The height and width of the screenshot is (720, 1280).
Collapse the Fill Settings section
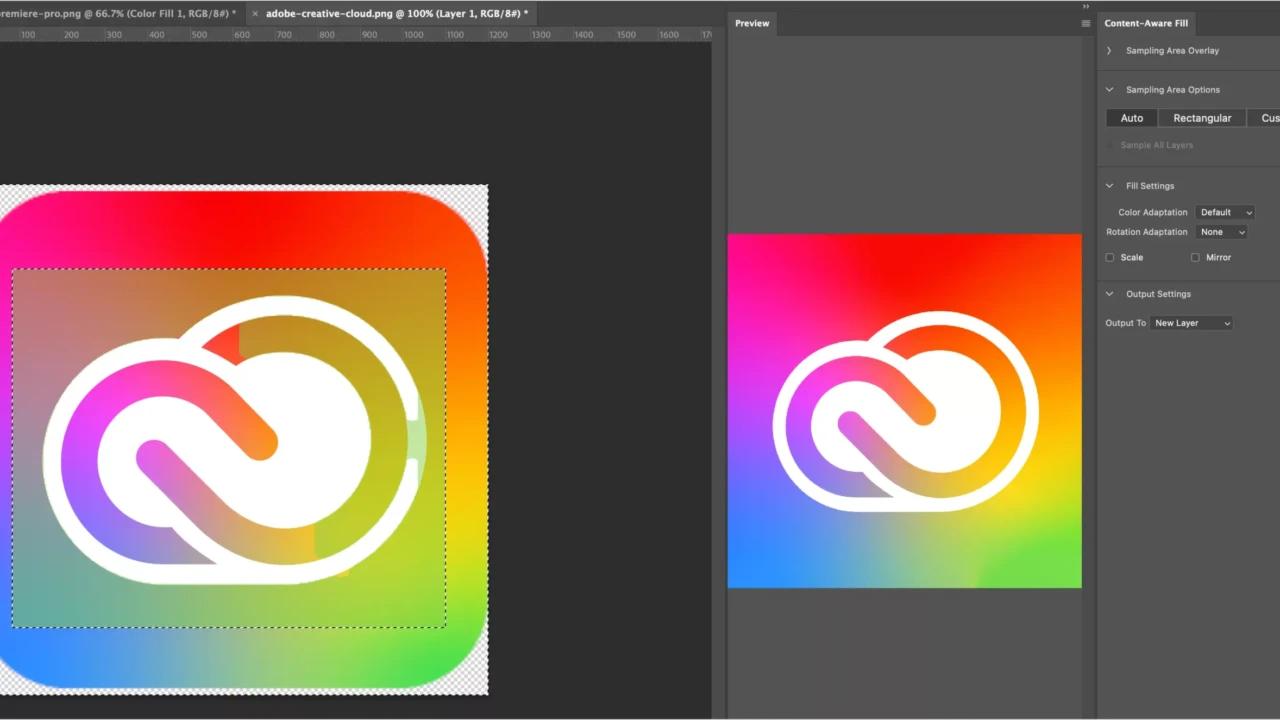pyautogui.click(x=1108, y=185)
